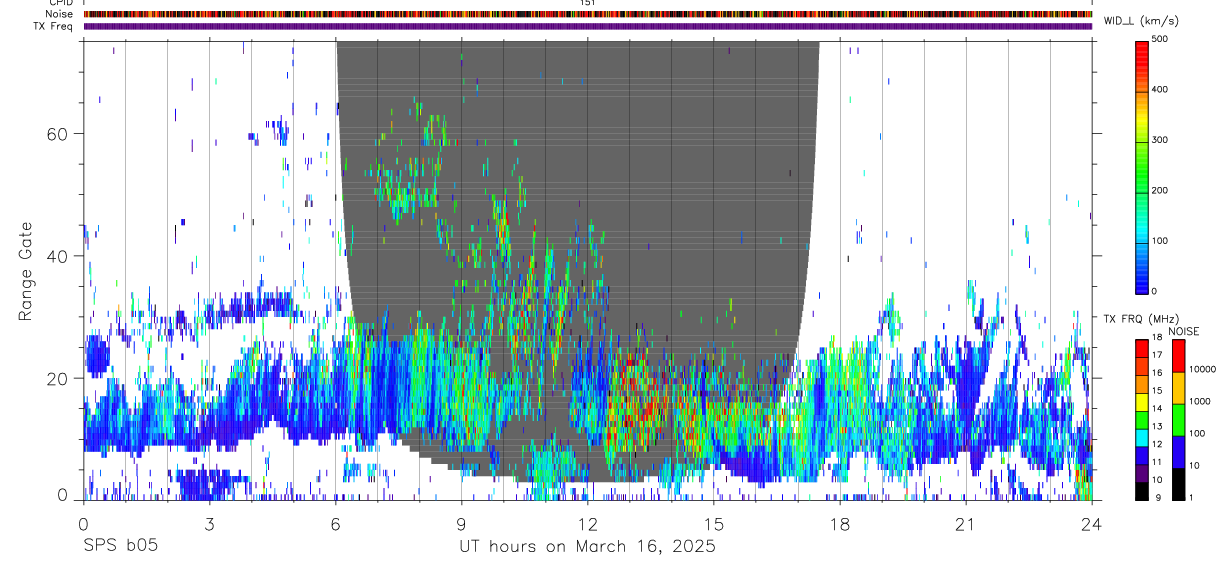Click width colorbar label 300
Screen dimensions: 1228x567
1161,140
